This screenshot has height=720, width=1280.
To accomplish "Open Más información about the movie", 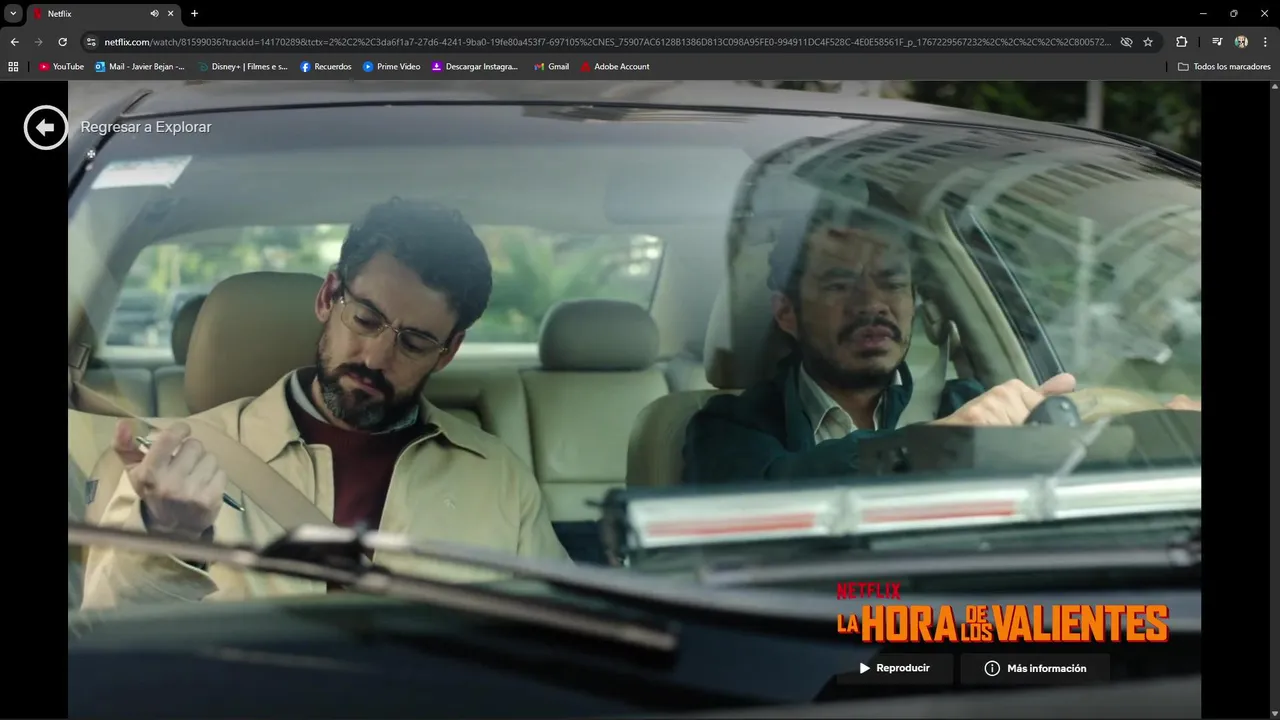I will click(x=1035, y=668).
